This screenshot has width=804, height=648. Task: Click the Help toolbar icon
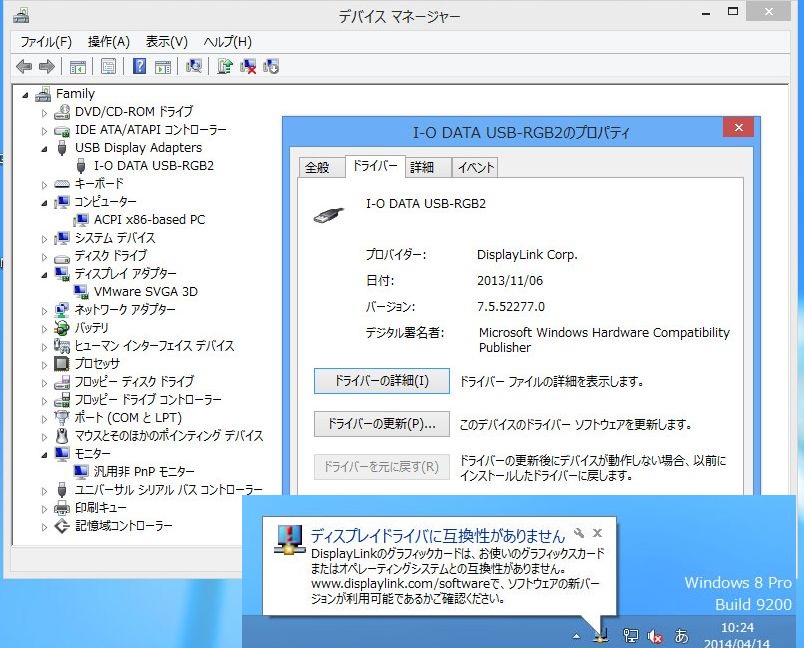(139, 67)
